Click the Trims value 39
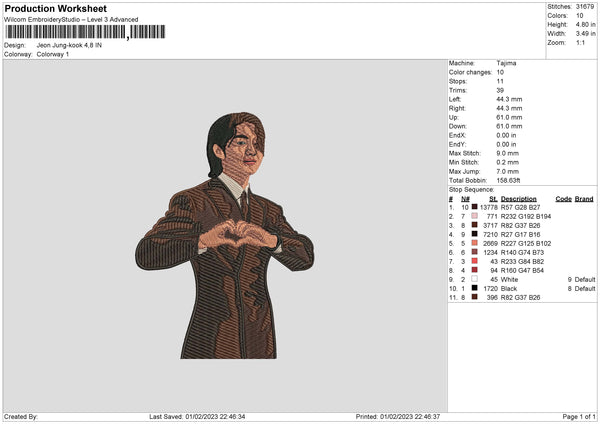 click(500, 90)
